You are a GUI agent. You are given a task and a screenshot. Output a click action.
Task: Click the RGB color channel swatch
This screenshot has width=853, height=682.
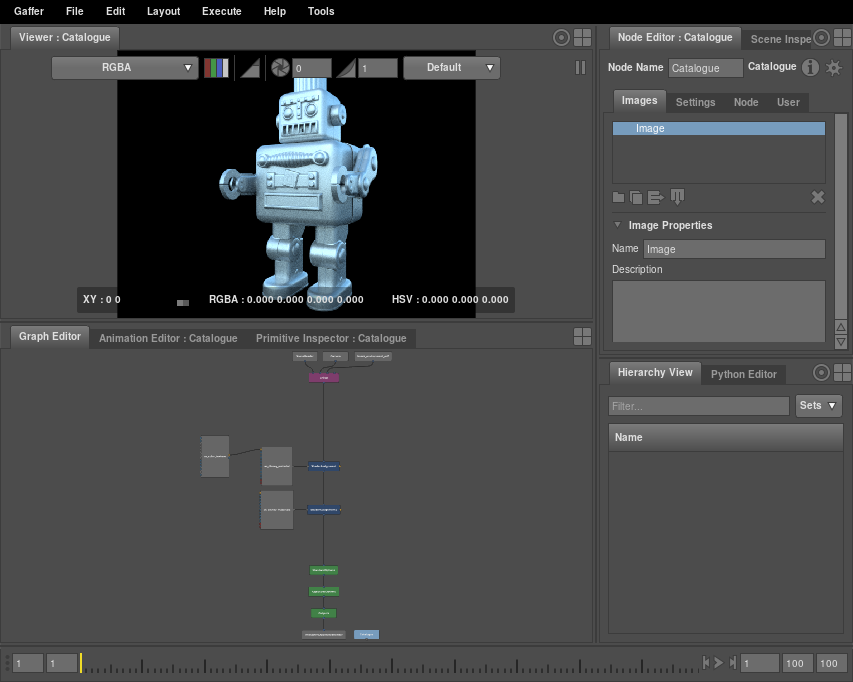click(216, 68)
